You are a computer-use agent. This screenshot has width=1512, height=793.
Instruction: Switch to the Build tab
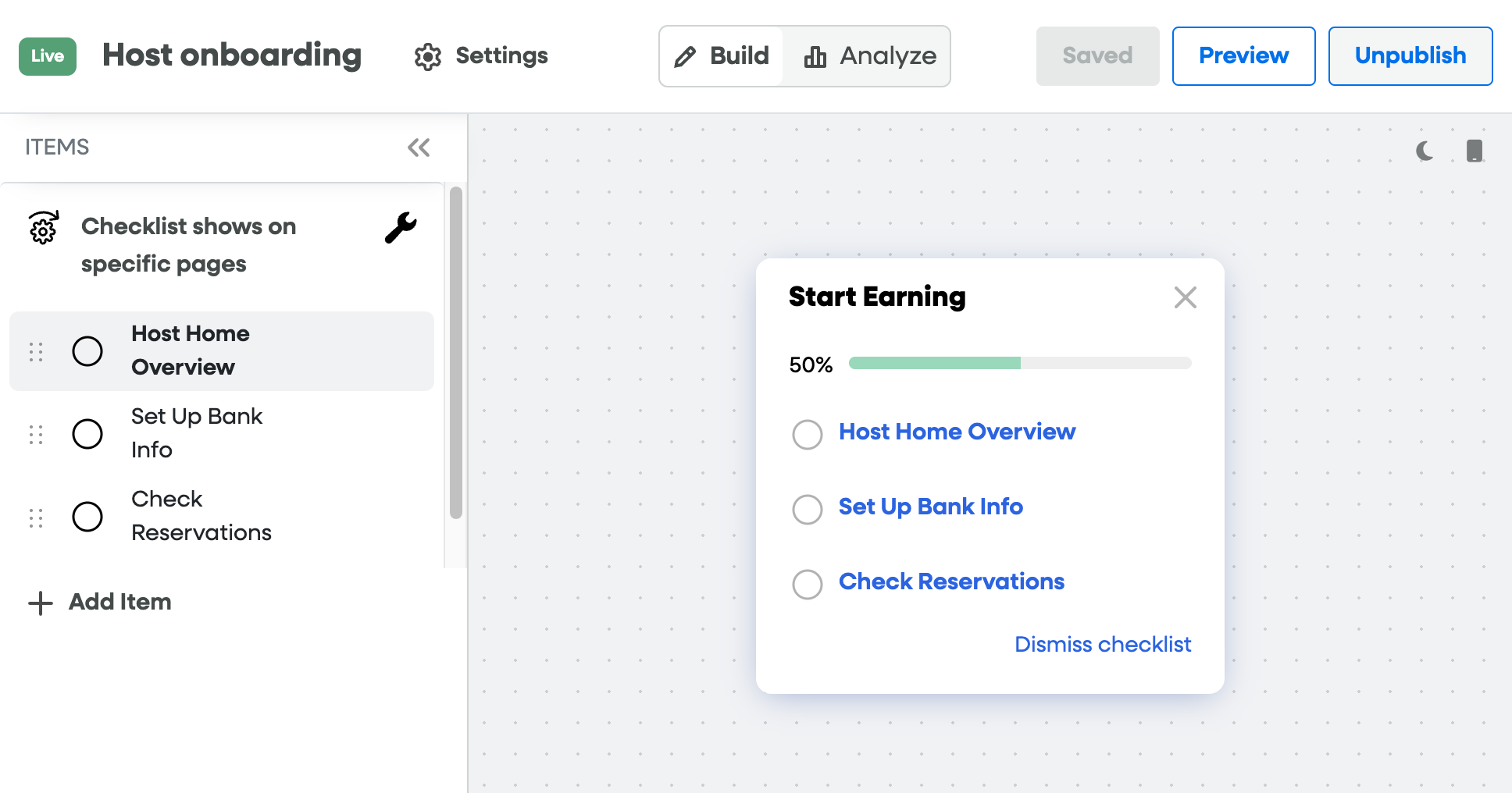coord(722,56)
